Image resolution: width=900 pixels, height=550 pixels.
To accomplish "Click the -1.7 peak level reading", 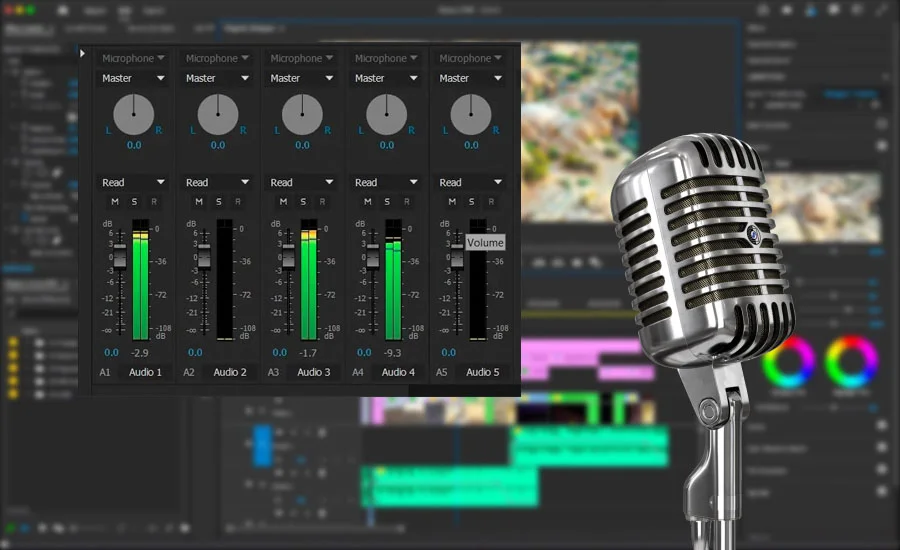I will [x=308, y=353].
